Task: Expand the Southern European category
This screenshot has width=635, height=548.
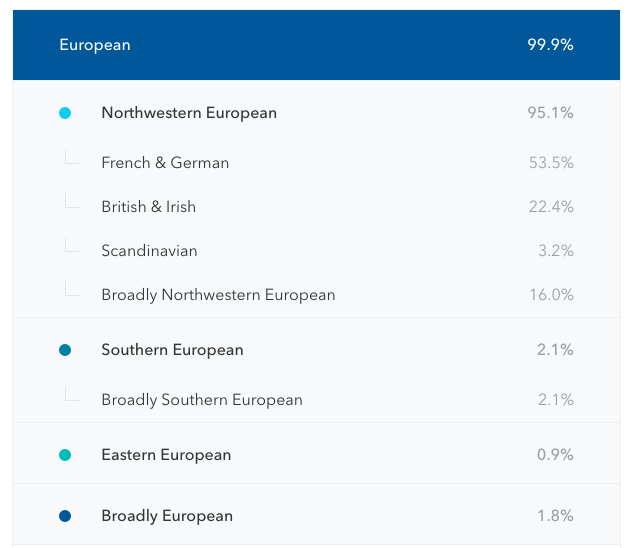Action: click(172, 350)
